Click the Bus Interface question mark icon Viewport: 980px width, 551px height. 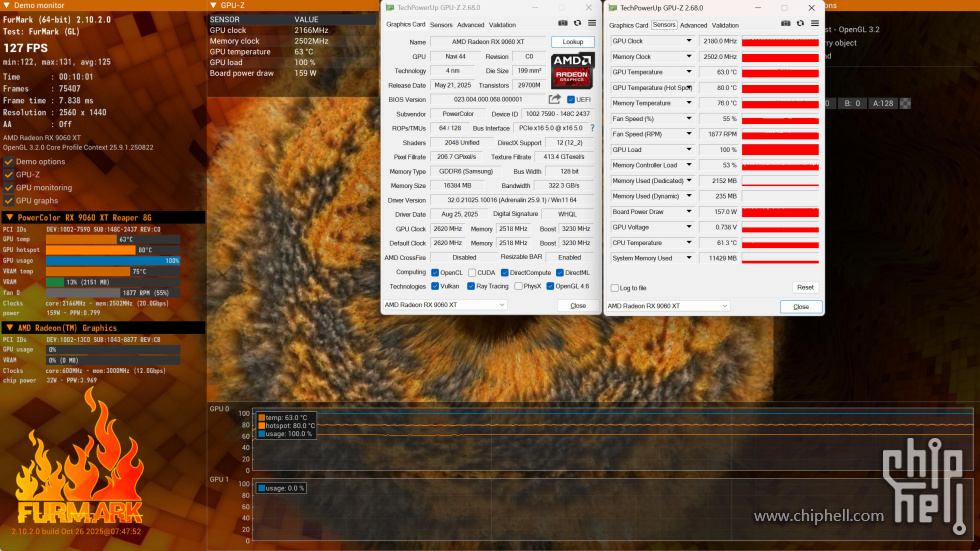[x=591, y=128]
